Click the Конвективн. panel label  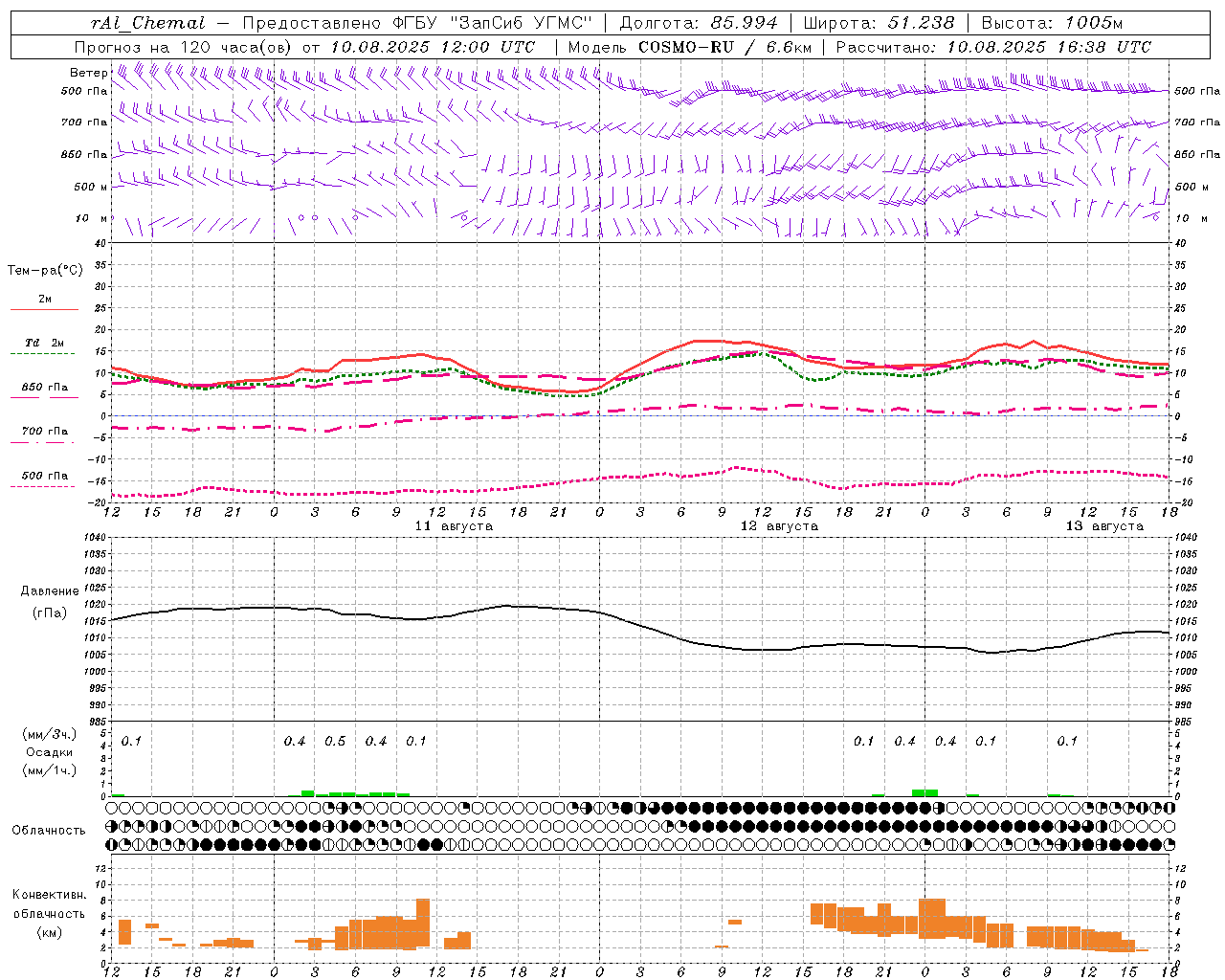(50, 895)
